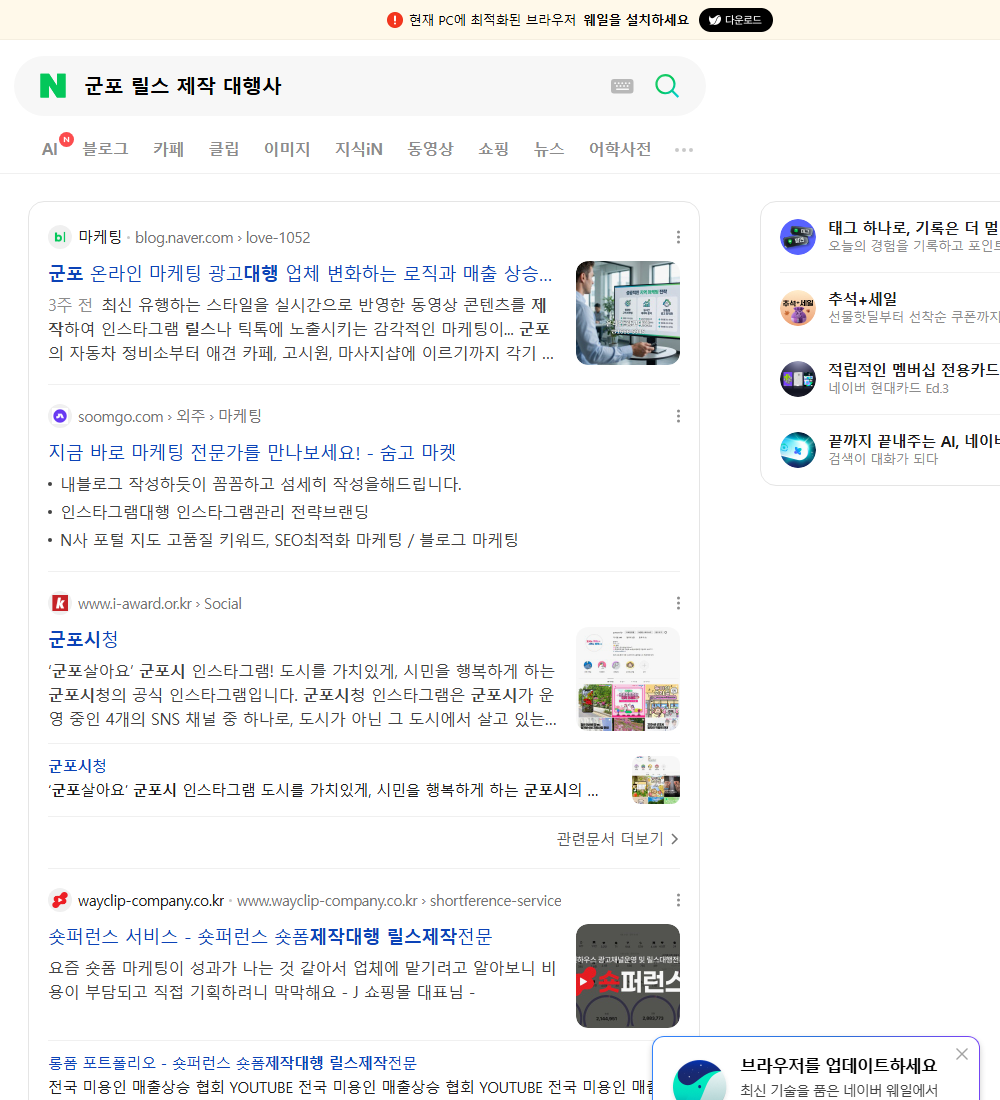Open 지금 바로 마케팅 전문가를 만나보세요 link
Viewport: 1000px width, 1100px height.
(x=252, y=452)
